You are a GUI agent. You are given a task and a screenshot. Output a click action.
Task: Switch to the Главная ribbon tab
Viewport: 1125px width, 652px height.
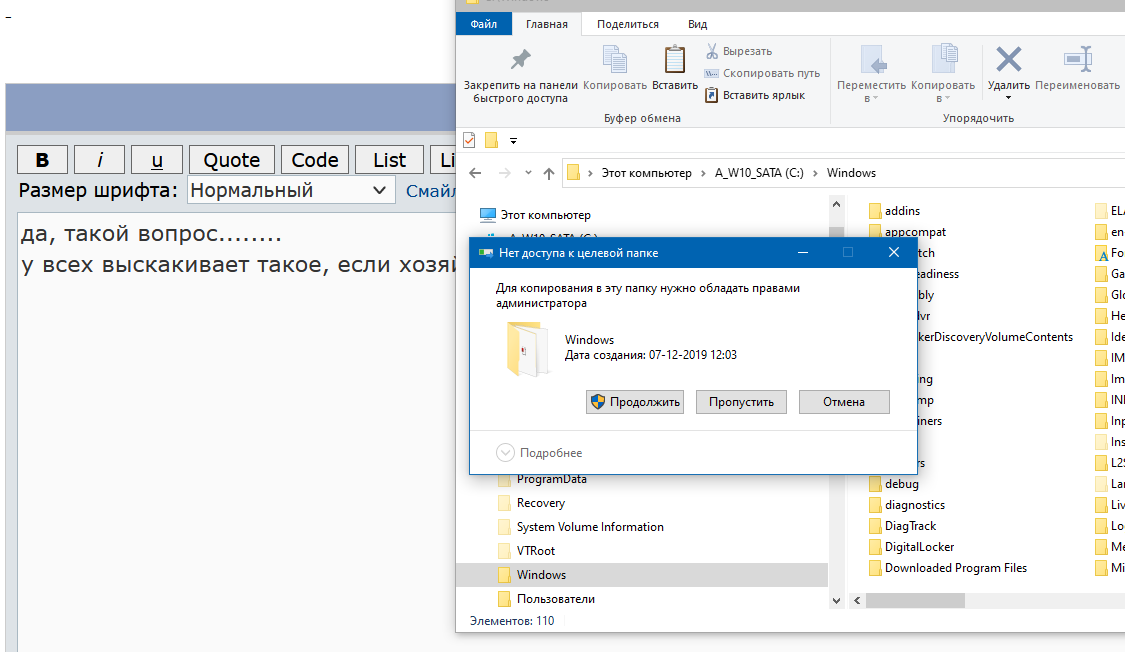coord(547,24)
